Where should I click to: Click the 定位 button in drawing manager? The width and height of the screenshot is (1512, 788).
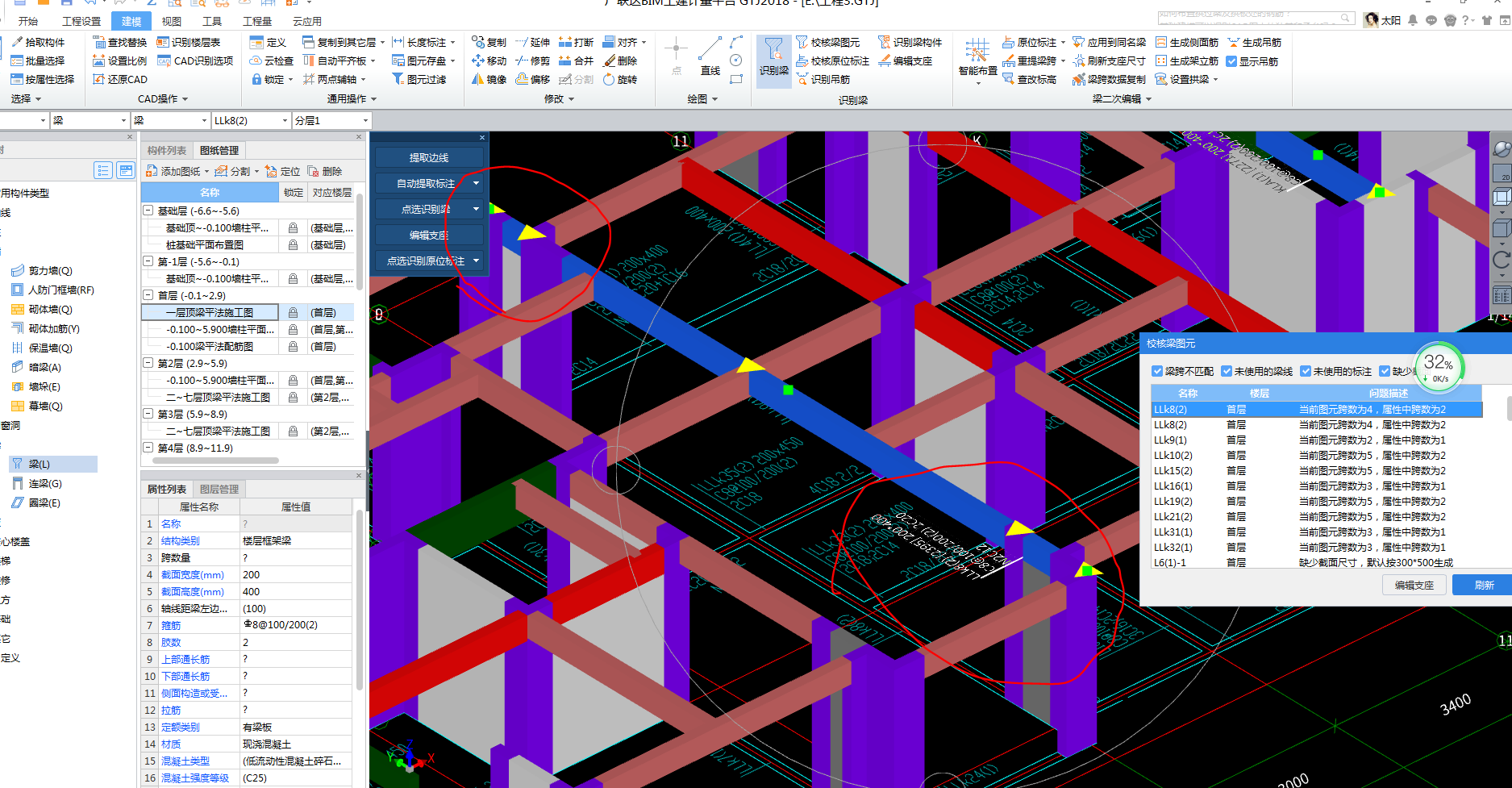283,172
